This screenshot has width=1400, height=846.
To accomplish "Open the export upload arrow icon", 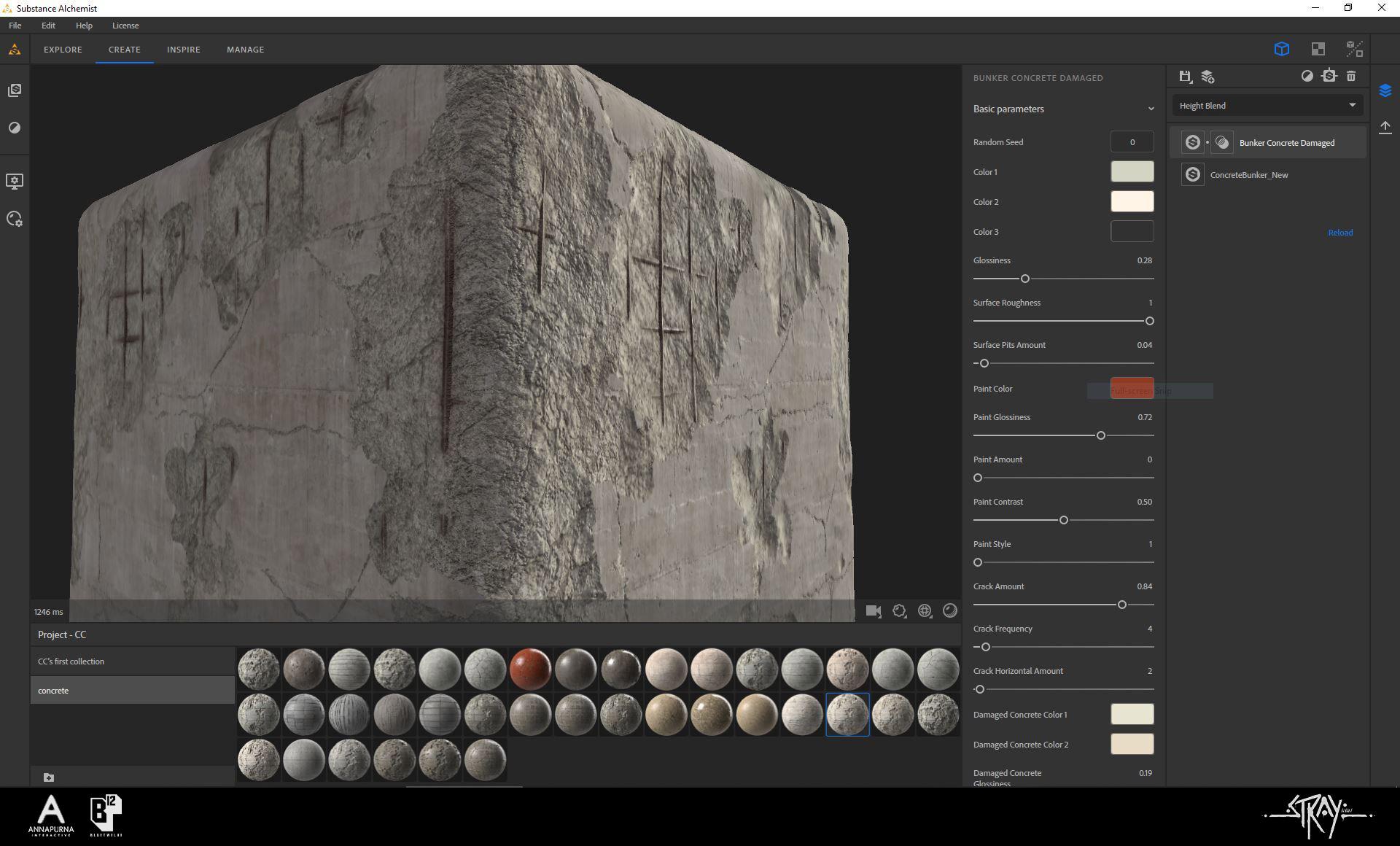I will [1385, 128].
